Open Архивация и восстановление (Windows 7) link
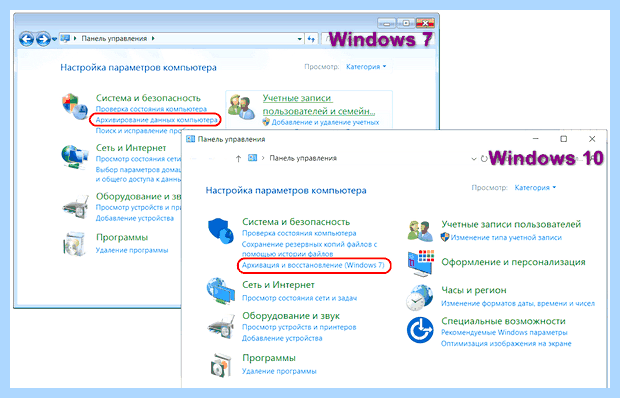Image resolution: width=620 pixels, height=398 pixels. click(x=313, y=265)
